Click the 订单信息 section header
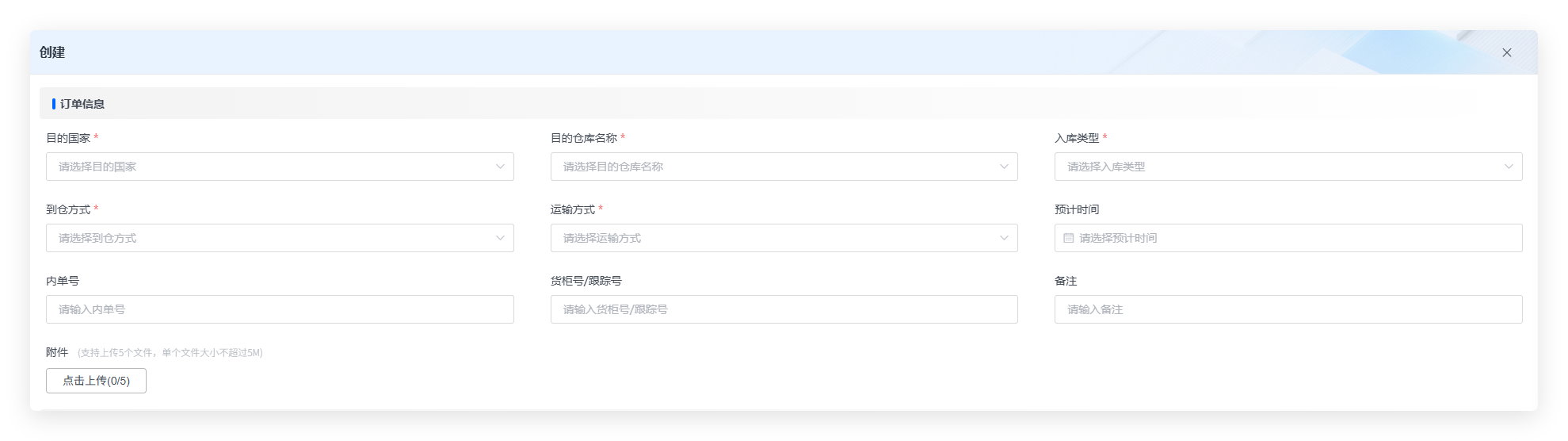The height and width of the screenshot is (441, 1568). (82, 104)
